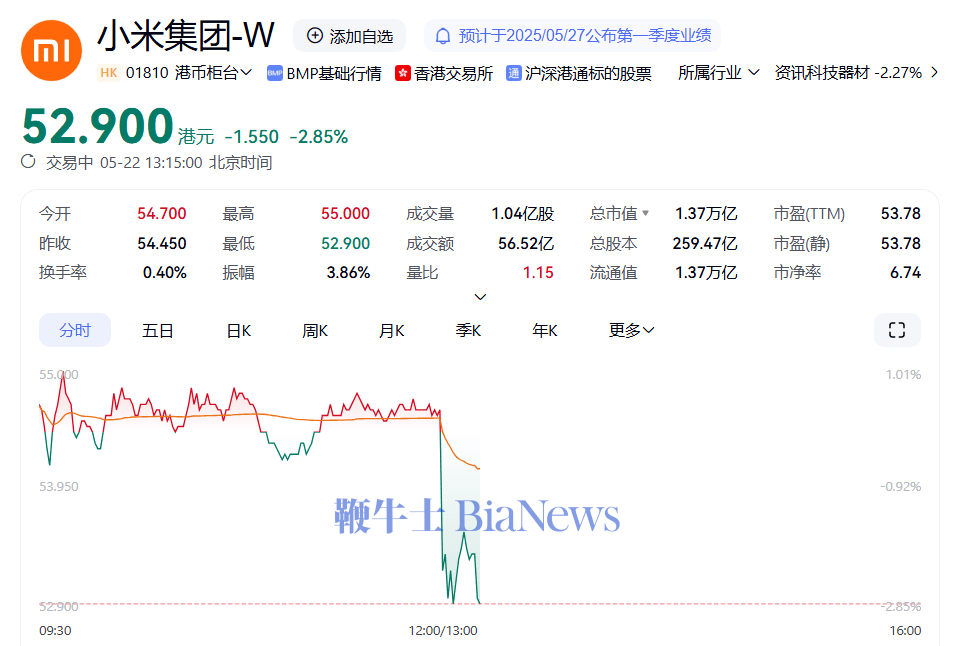Expand more quote data chevron
Screen dimensions: 955x646
point(480,297)
